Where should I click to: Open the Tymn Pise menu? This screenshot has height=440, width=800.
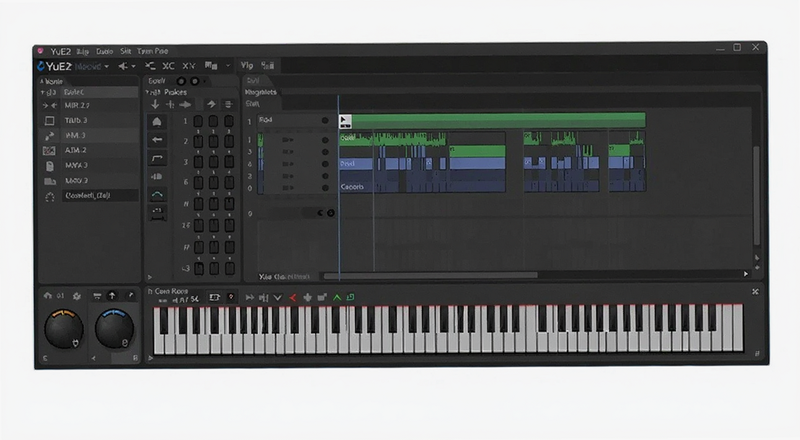[x=153, y=51]
